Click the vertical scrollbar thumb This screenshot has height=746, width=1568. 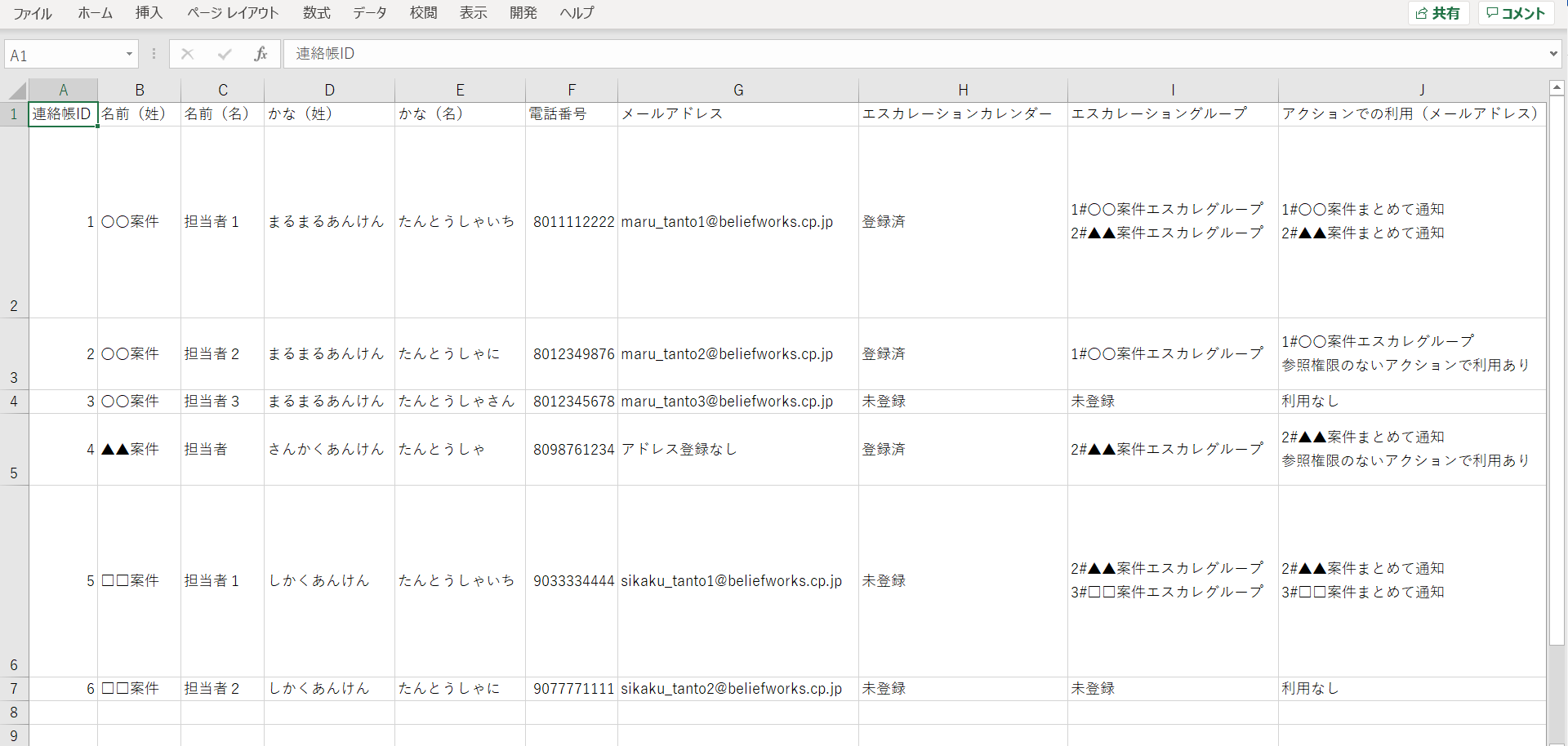[x=1557, y=370]
